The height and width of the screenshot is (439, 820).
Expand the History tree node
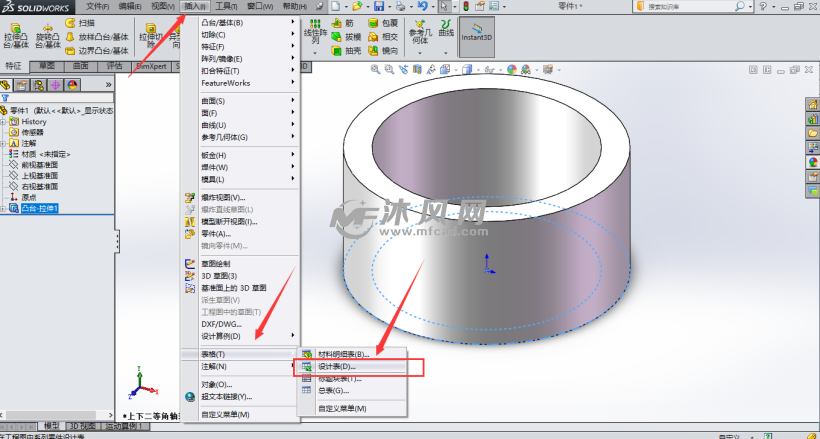(x=3, y=121)
